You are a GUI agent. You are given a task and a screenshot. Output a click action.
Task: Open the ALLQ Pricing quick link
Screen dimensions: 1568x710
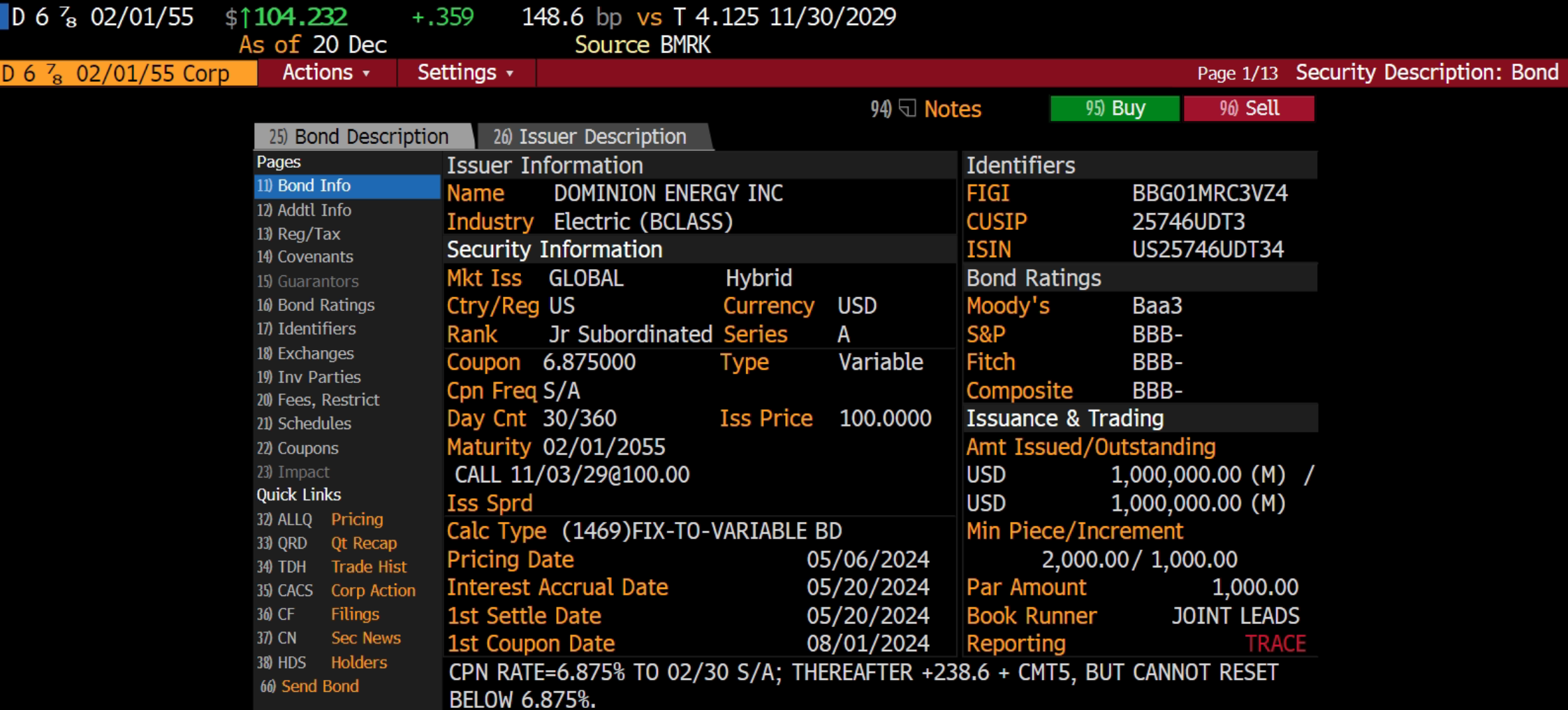(320, 519)
